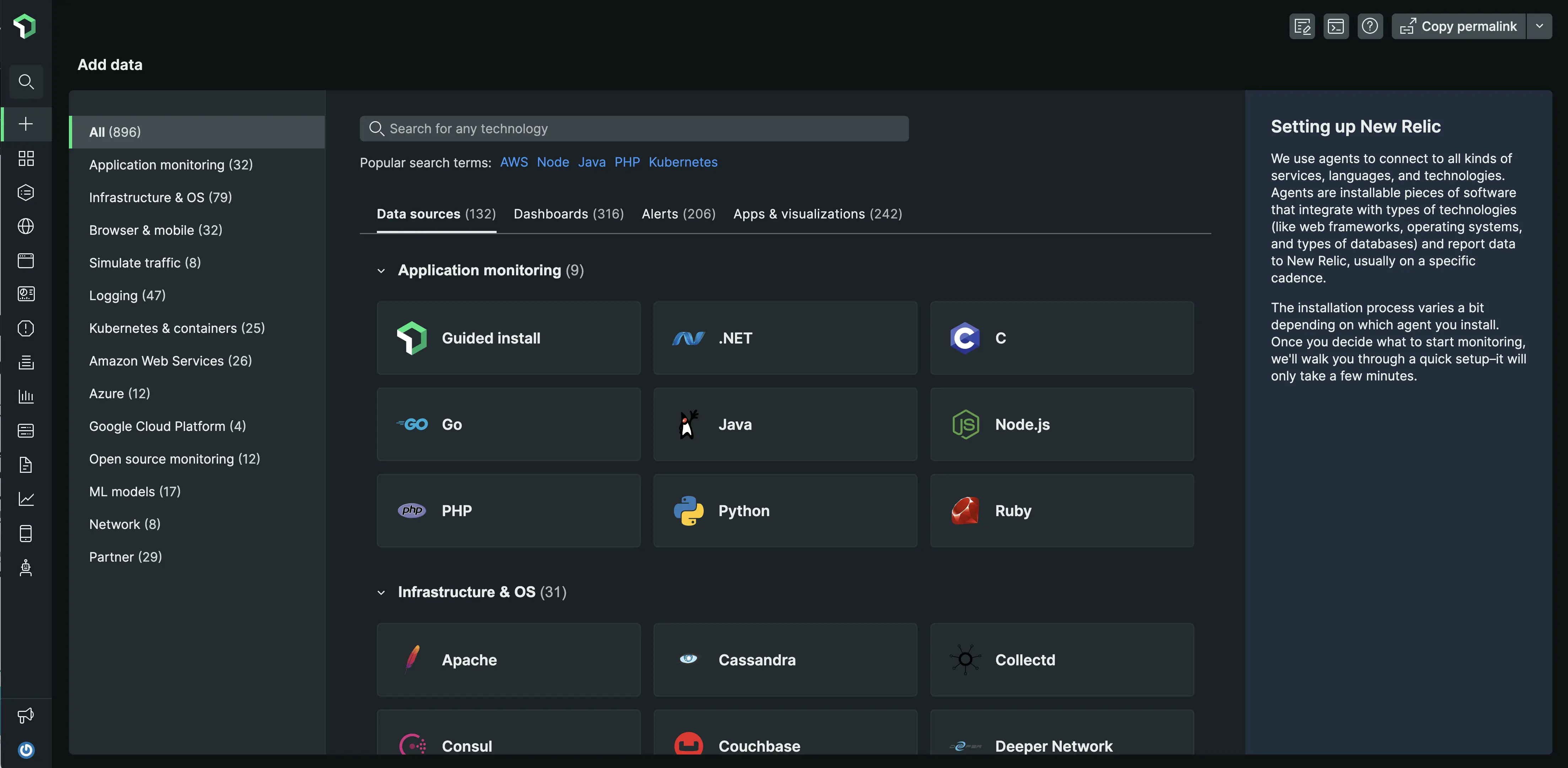Click the megaphone announcements icon
This screenshot has width=1568, height=768.
26,716
